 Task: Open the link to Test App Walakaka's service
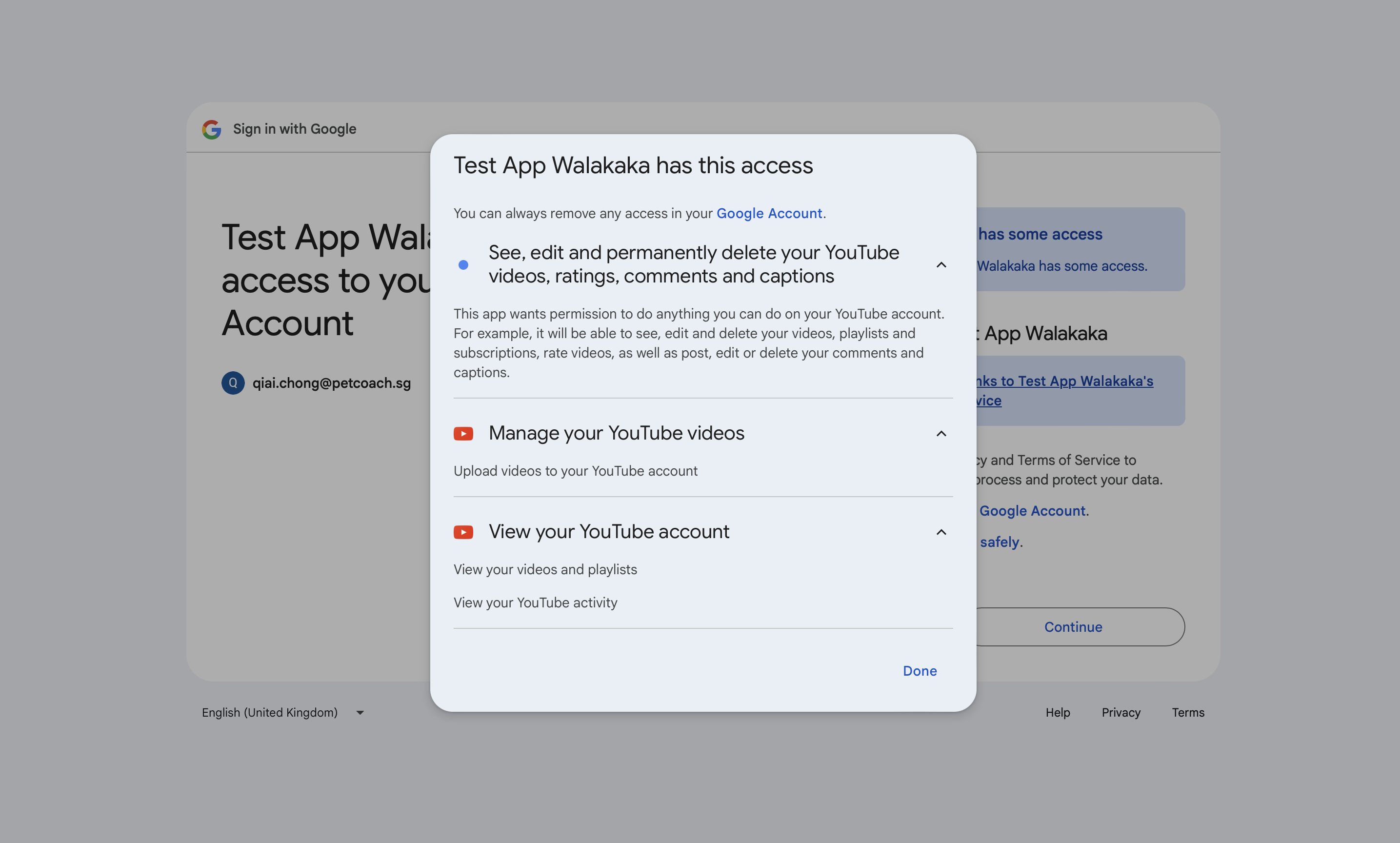coord(1065,390)
